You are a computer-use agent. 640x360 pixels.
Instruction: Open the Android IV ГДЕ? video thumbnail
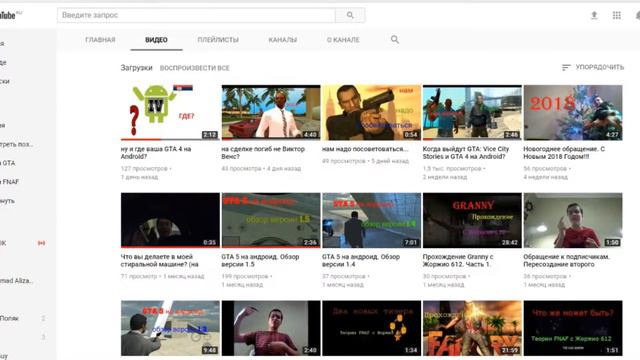click(x=170, y=112)
